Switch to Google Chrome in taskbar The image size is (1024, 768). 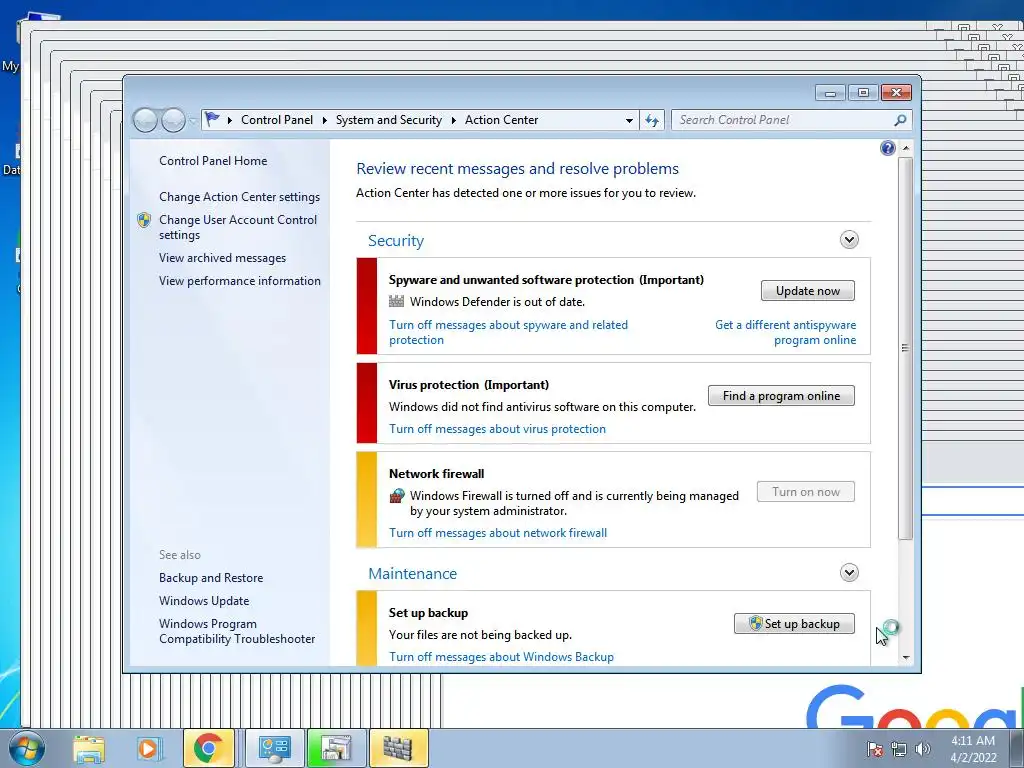[208, 748]
